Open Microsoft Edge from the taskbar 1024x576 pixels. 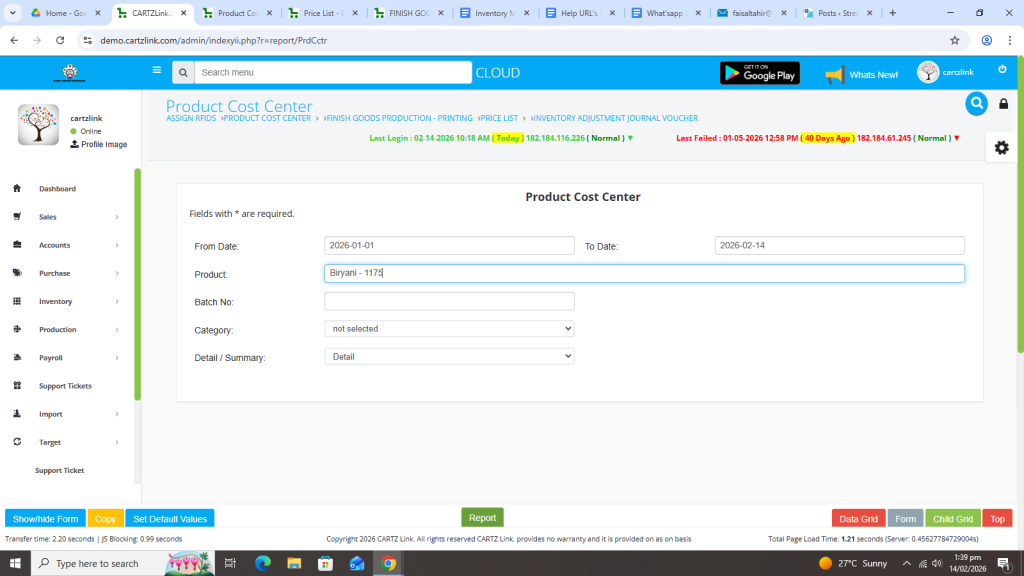(x=263, y=563)
